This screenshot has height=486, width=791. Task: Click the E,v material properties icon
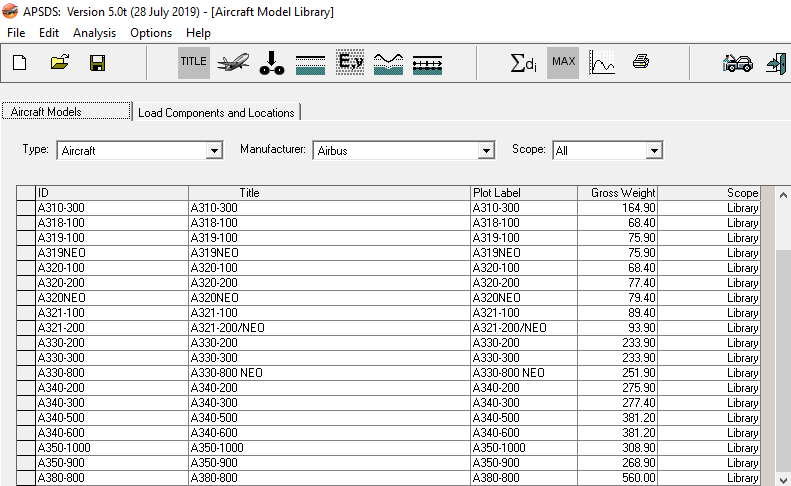click(350, 63)
